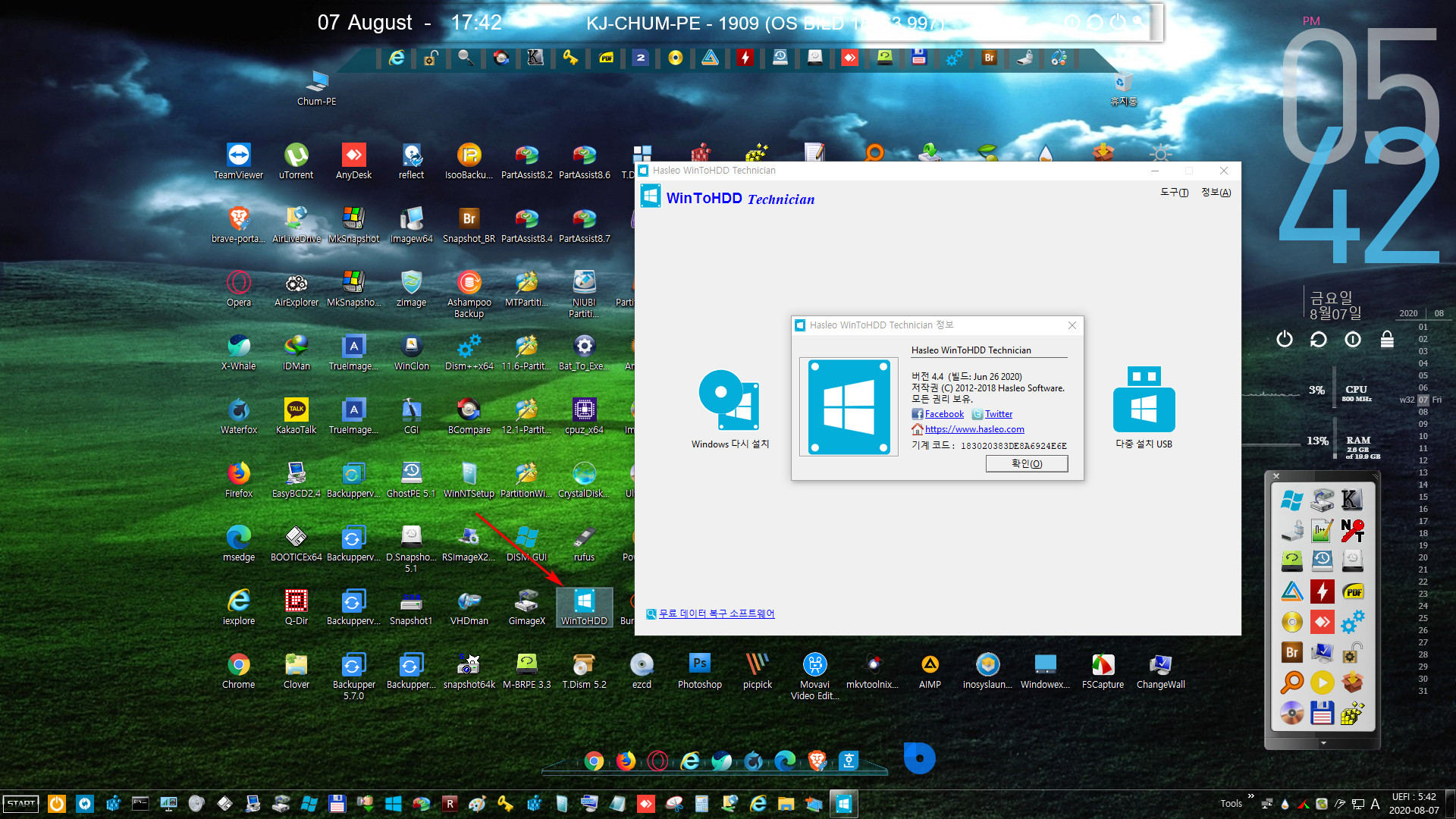This screenshot has width=1456, height=819.
Task: Select the Opera desktop icon
Action: click(238, 289)
